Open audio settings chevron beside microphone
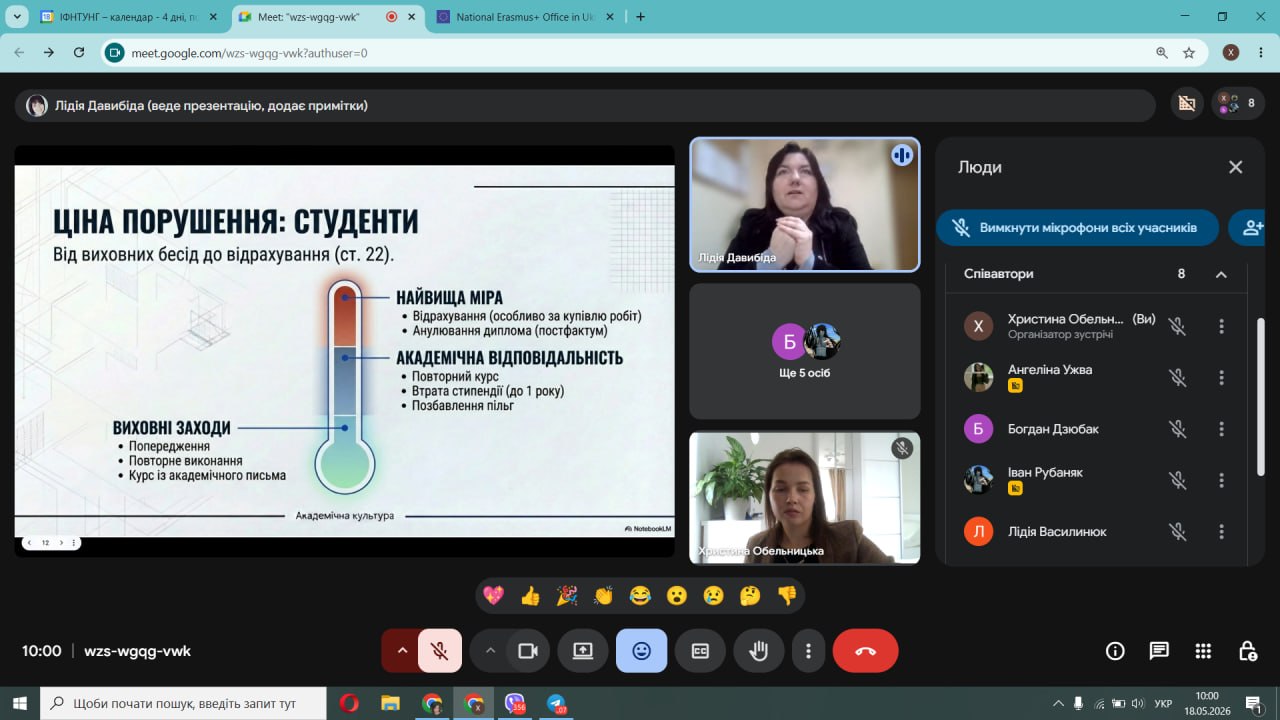1280x720 pixels. [401, 651]
